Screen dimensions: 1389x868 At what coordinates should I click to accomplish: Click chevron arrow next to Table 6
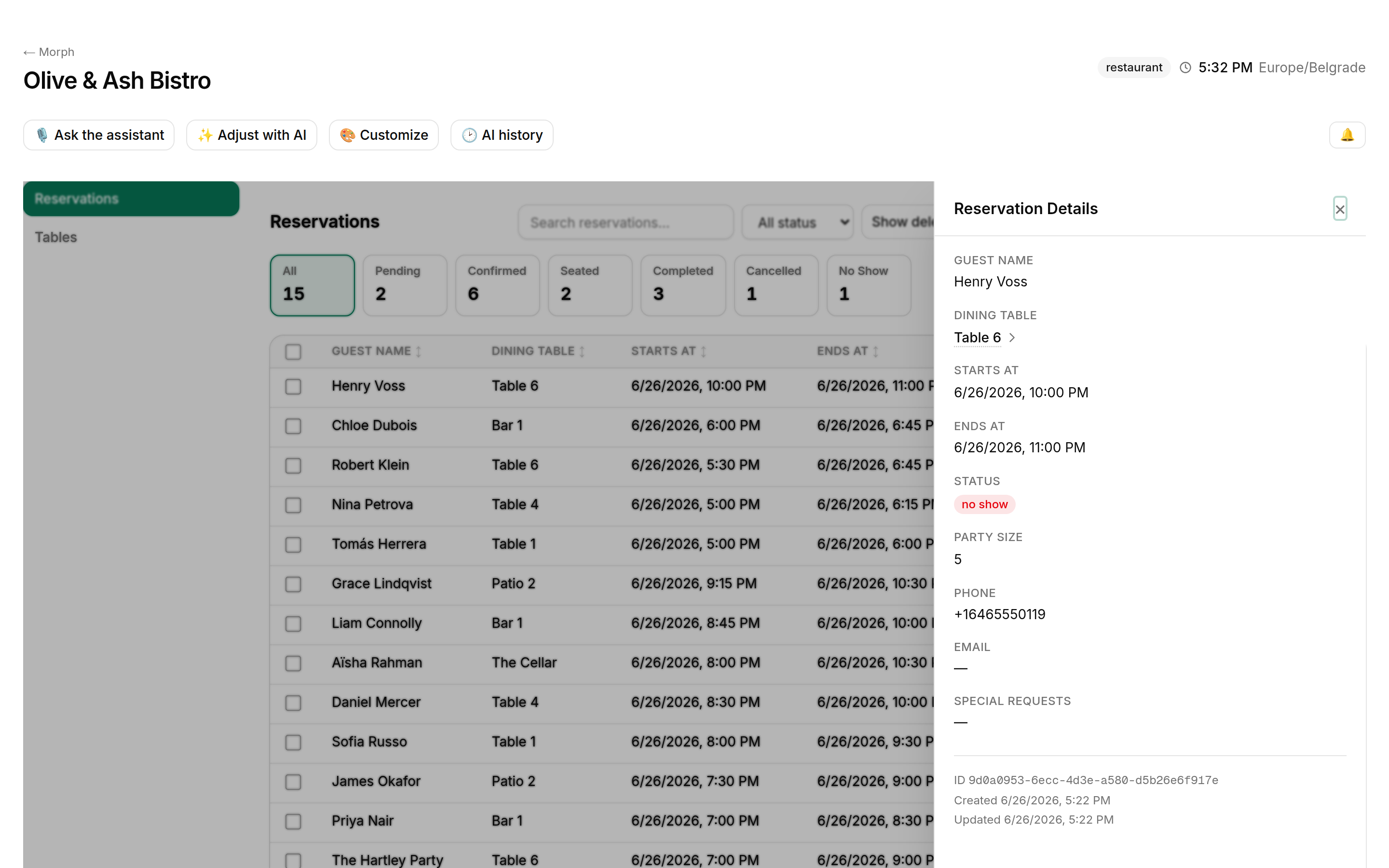click(1012, 338)
